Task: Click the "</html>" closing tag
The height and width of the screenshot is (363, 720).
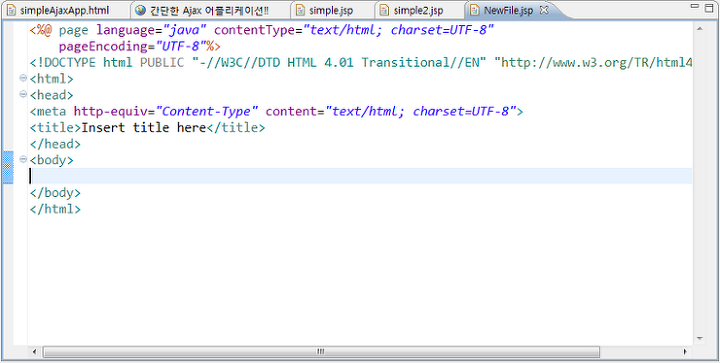Action: 55,209
